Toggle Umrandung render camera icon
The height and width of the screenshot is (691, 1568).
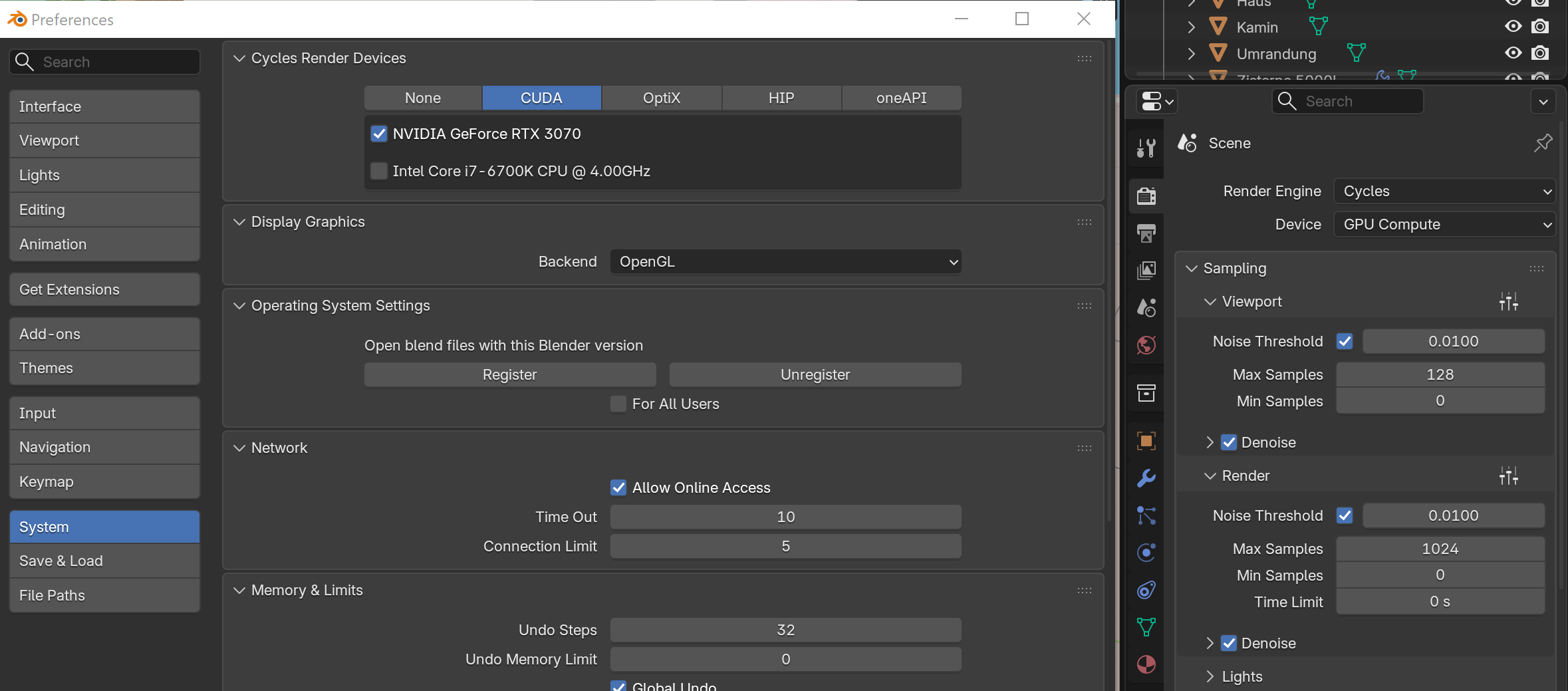(1540, 53)
